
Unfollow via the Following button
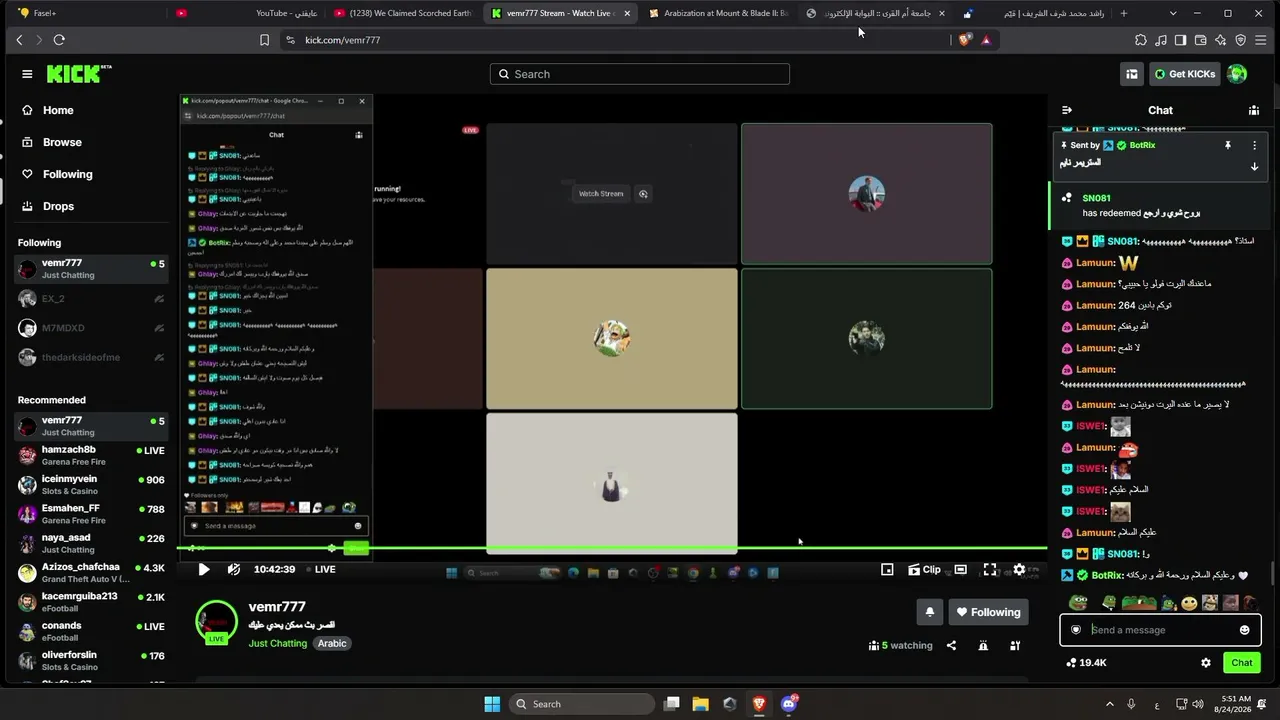pos(988,612)
